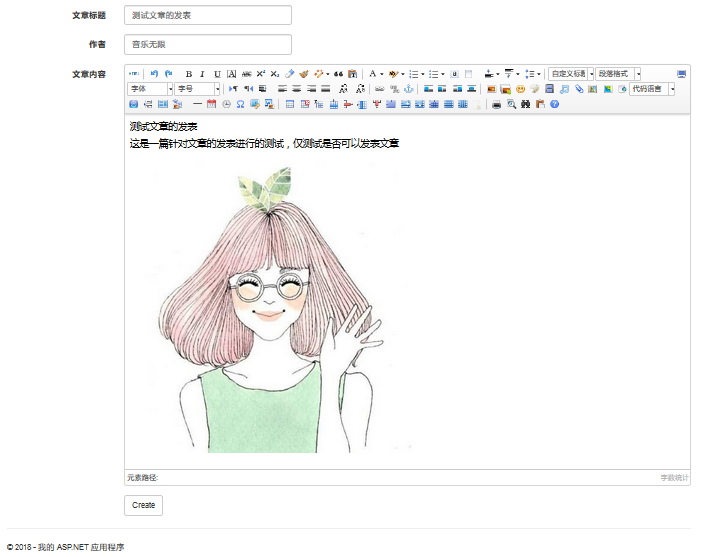Viewport: 722px width, 557px height.
Task: Click the clear document icon
Action: click(x=469, y=74)
